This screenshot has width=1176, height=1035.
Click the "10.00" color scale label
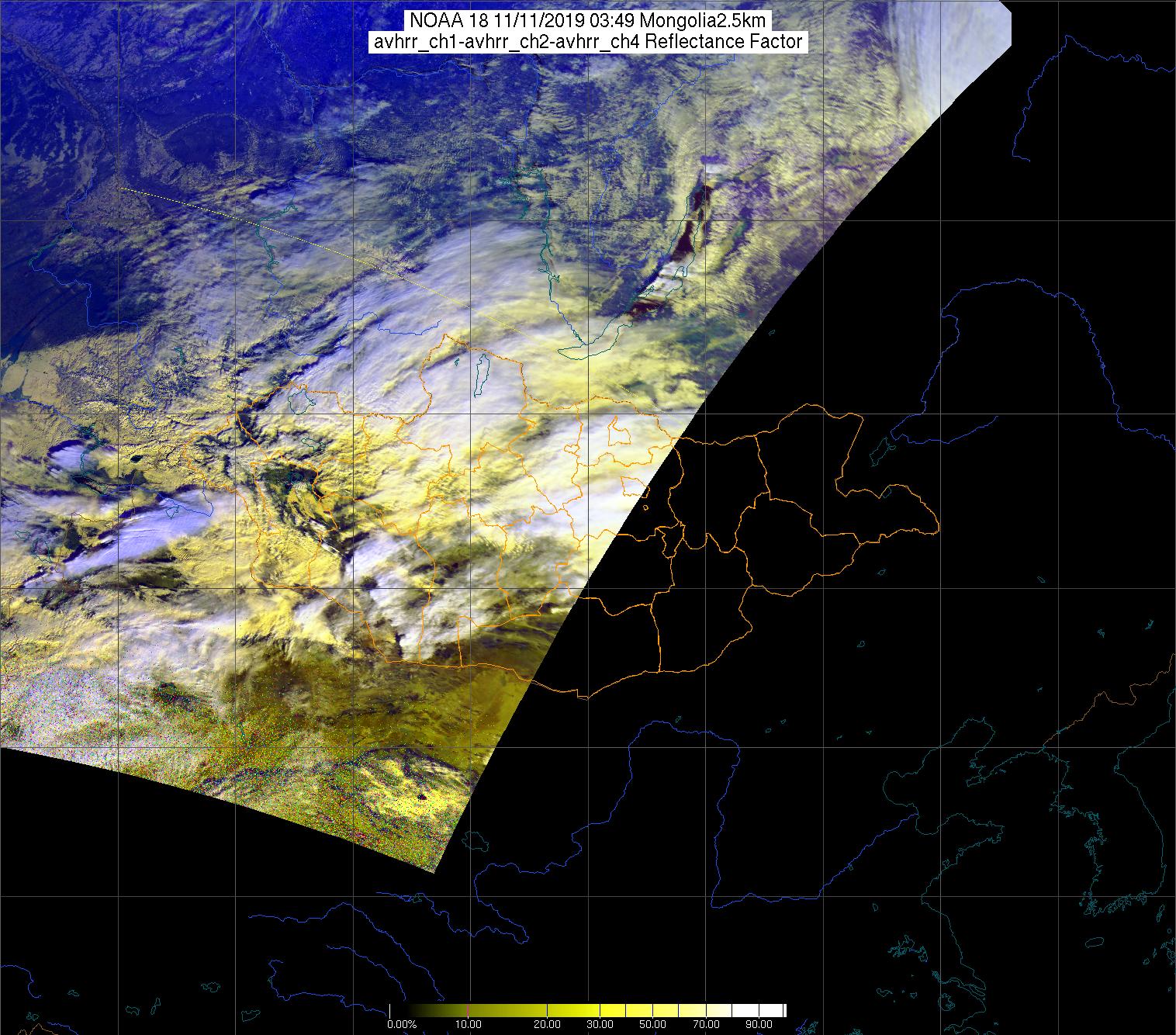point(469,1024)
